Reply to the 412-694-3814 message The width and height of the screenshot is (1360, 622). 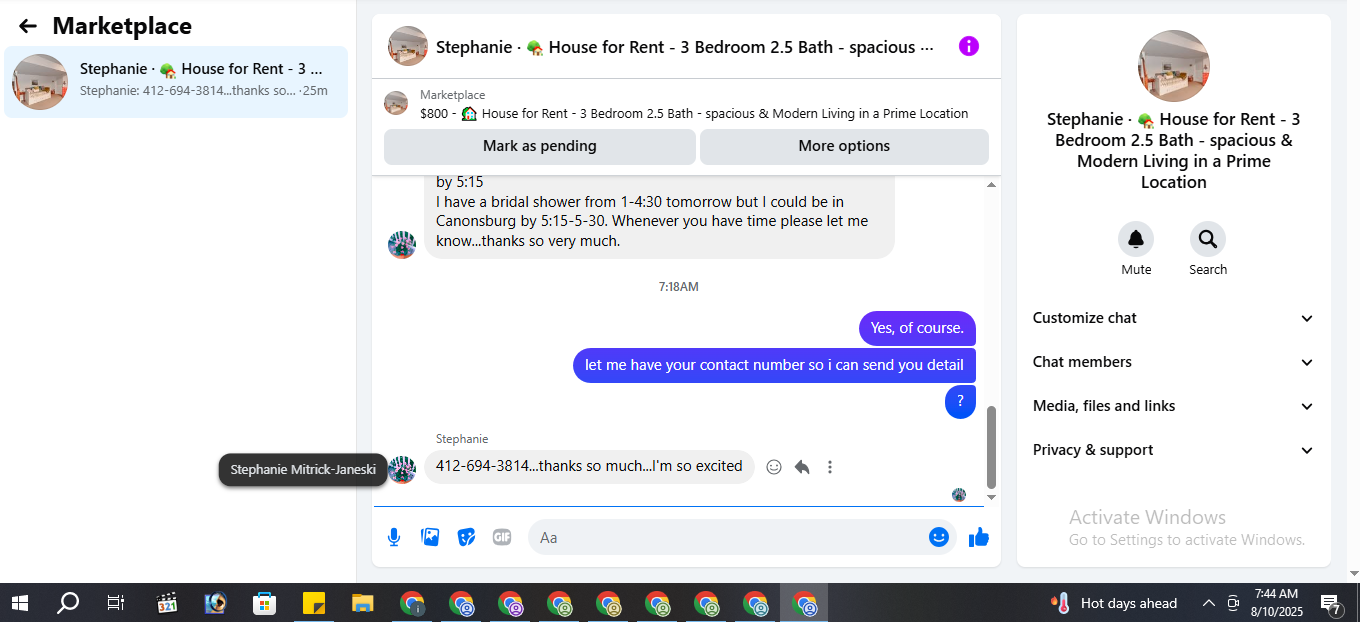tap(802, 467)
